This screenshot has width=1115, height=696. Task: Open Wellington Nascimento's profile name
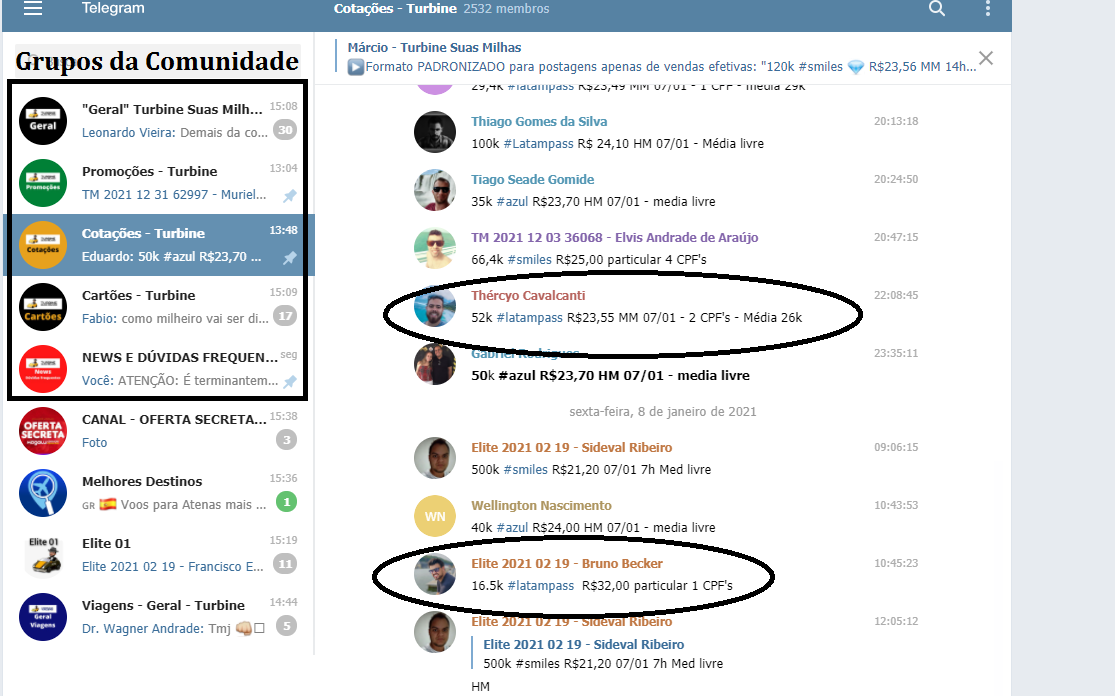click(x=541, y=505)
